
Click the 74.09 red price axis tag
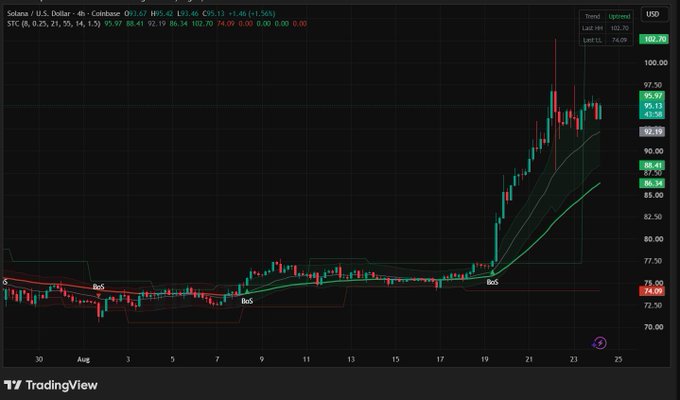(x=653, y=291)
